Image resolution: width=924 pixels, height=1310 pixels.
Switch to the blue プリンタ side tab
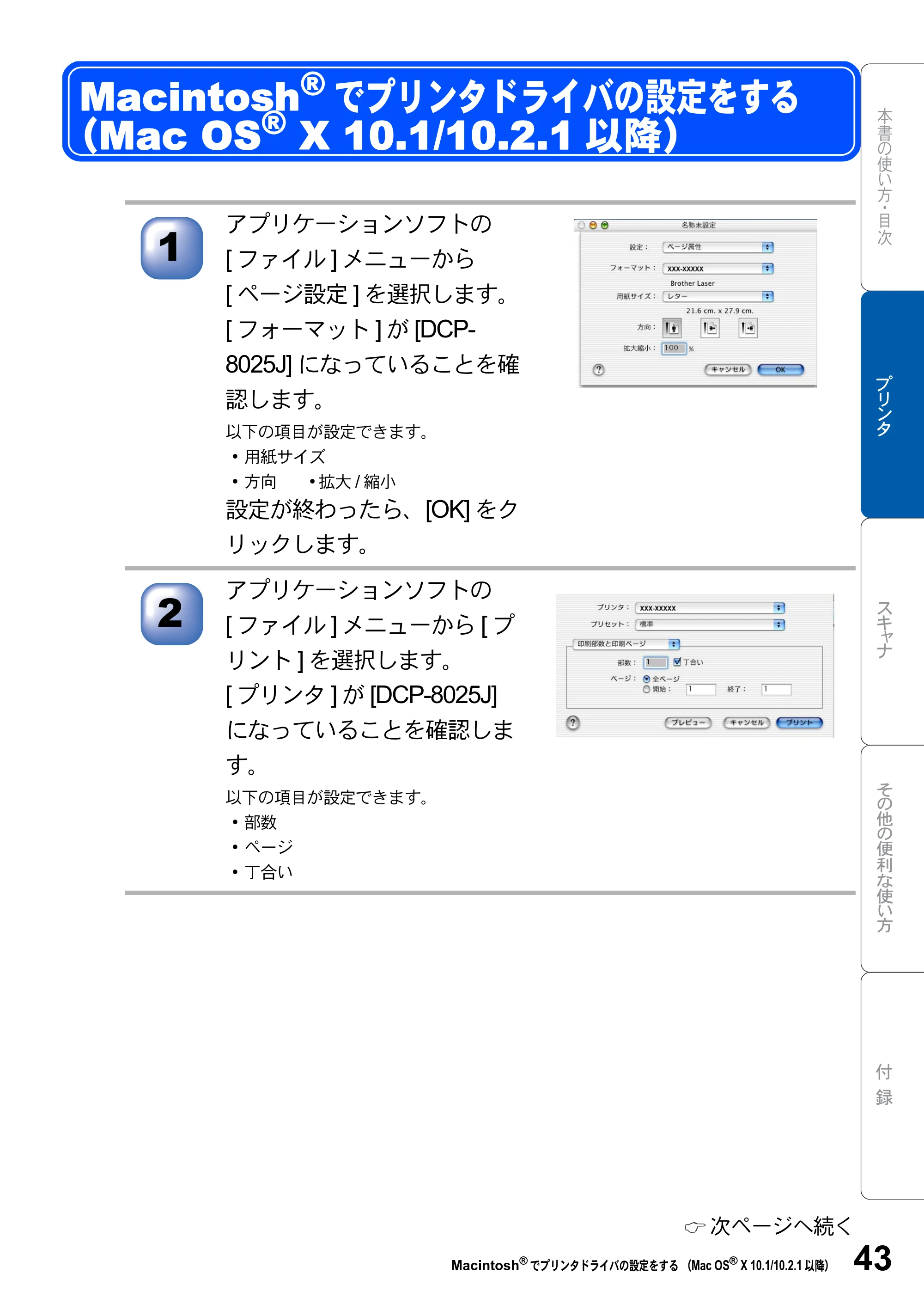(x=892, y=404)
